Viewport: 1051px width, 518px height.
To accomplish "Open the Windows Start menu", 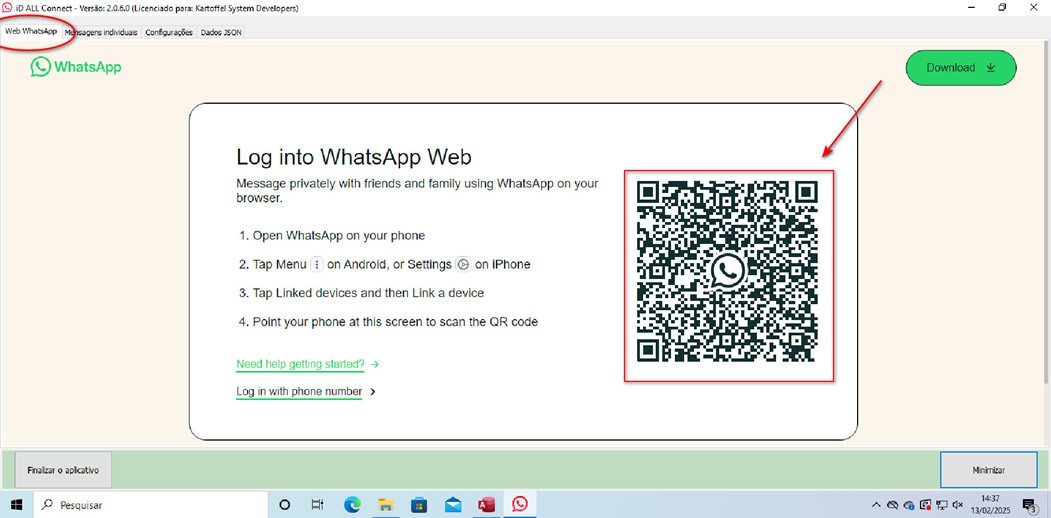I will tap(16, 505).
